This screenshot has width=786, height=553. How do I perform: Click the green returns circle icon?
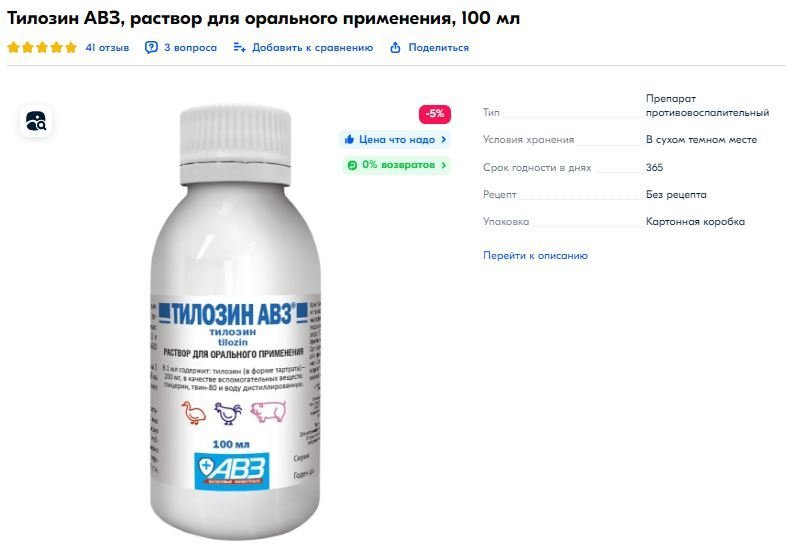352,165
